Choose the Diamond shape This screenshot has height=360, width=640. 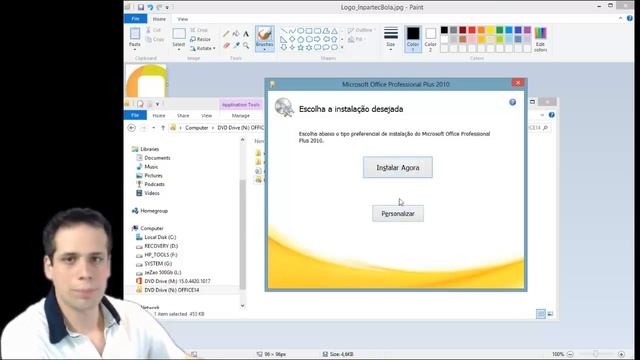click(x=292, y=39)
